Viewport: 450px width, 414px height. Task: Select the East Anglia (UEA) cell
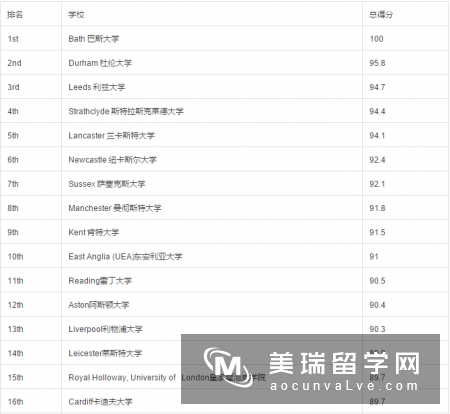click(212, 256)
